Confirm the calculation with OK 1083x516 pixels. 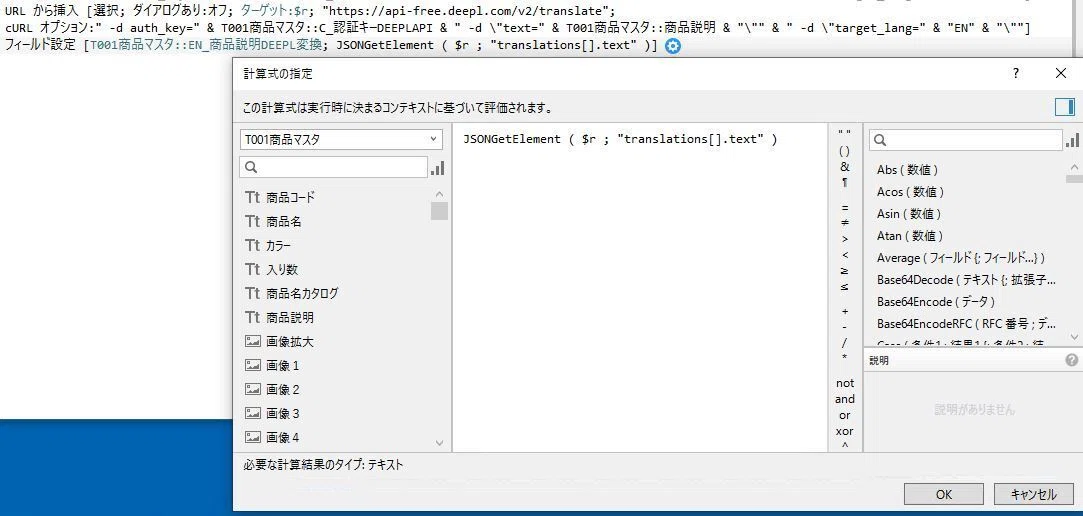click(x=943, y=494)
